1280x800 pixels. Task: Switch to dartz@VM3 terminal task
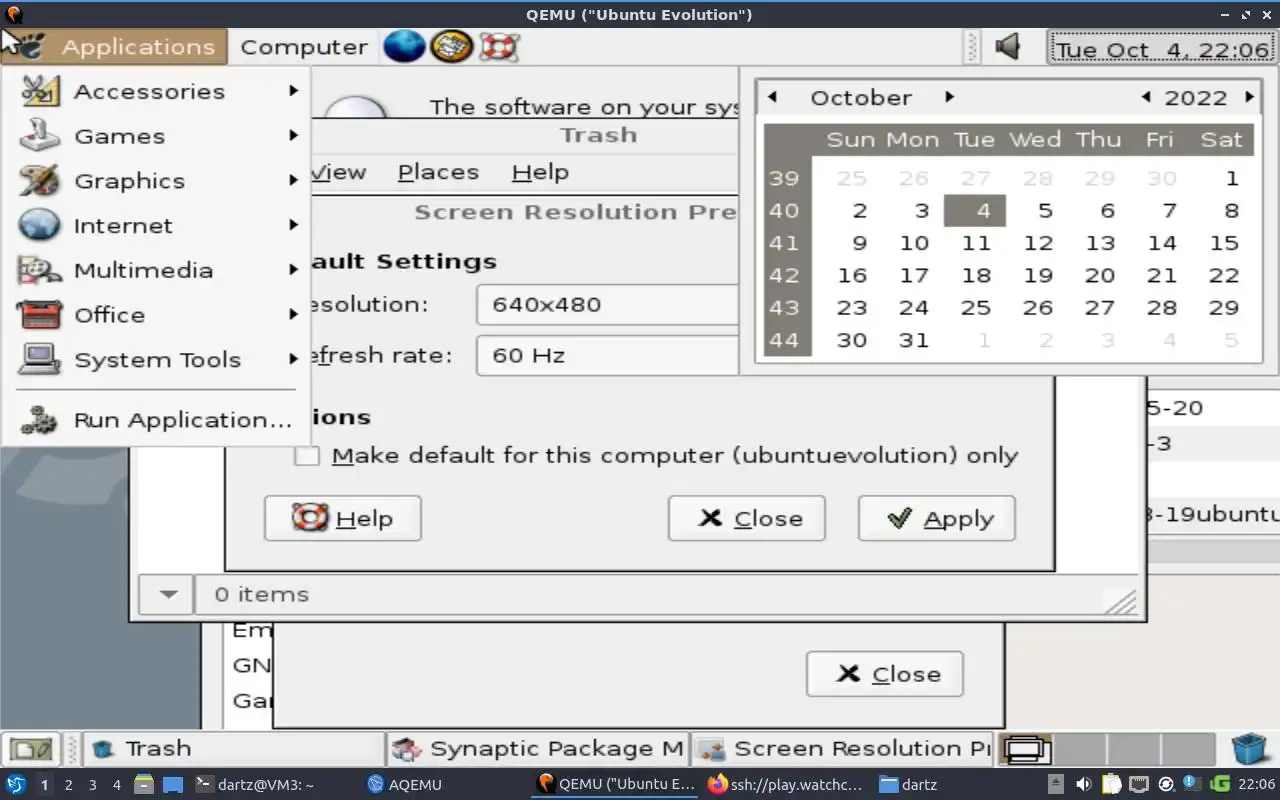point(254,785)
